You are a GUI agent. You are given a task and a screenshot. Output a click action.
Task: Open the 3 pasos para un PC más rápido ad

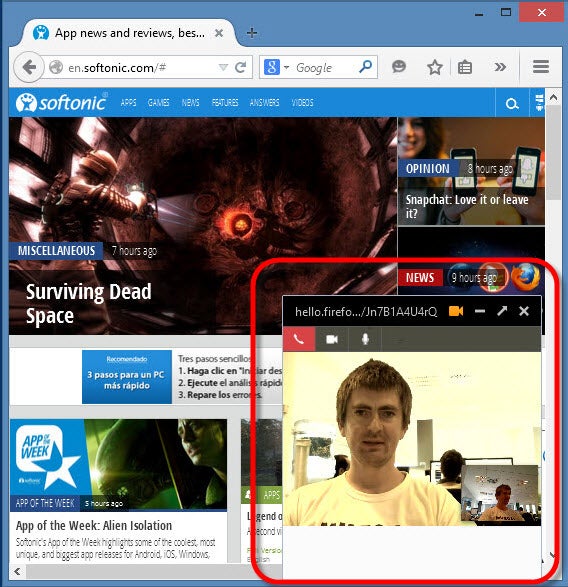pos(127,377)
